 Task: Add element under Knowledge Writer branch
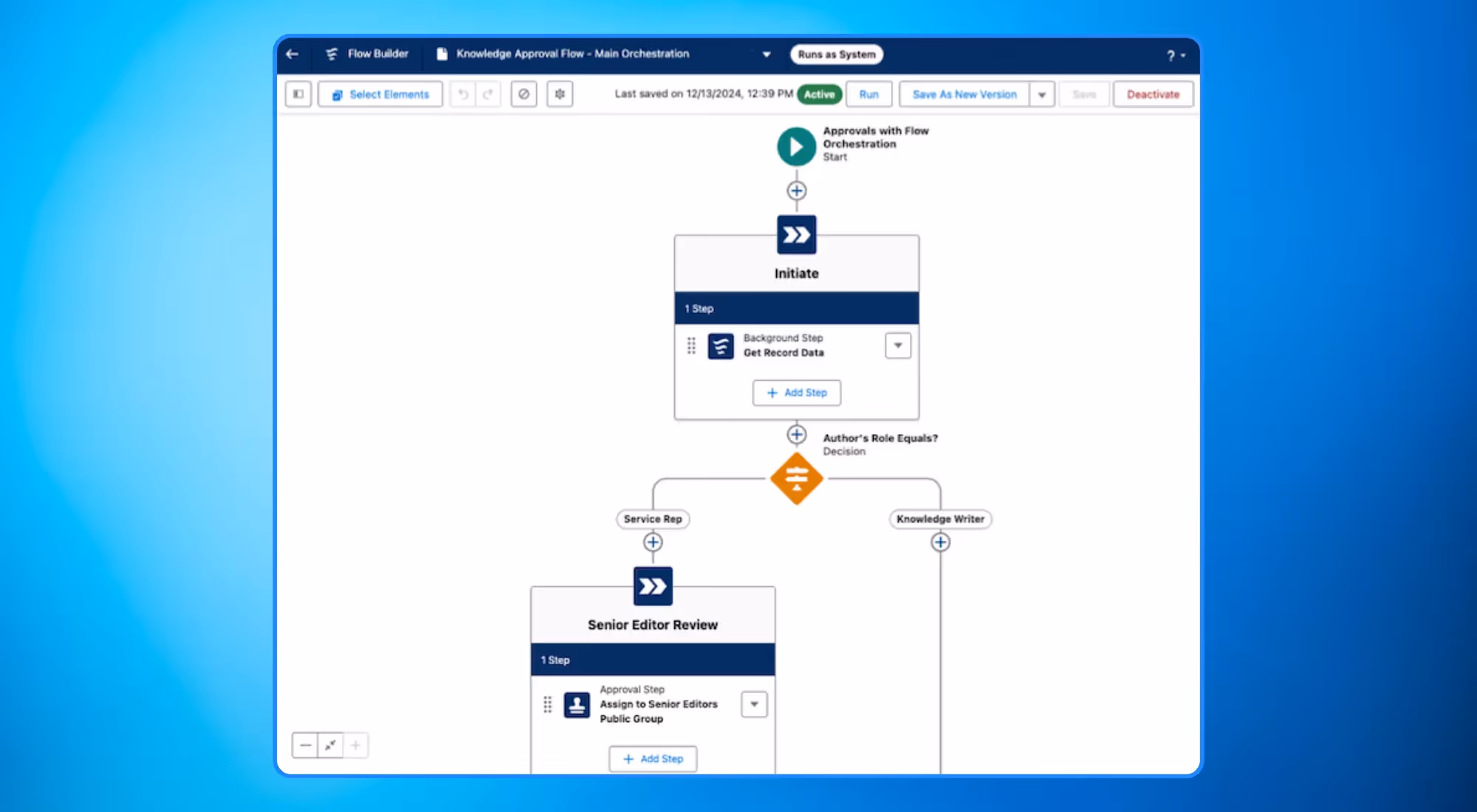pyautogui.click(x=940, y=543)
